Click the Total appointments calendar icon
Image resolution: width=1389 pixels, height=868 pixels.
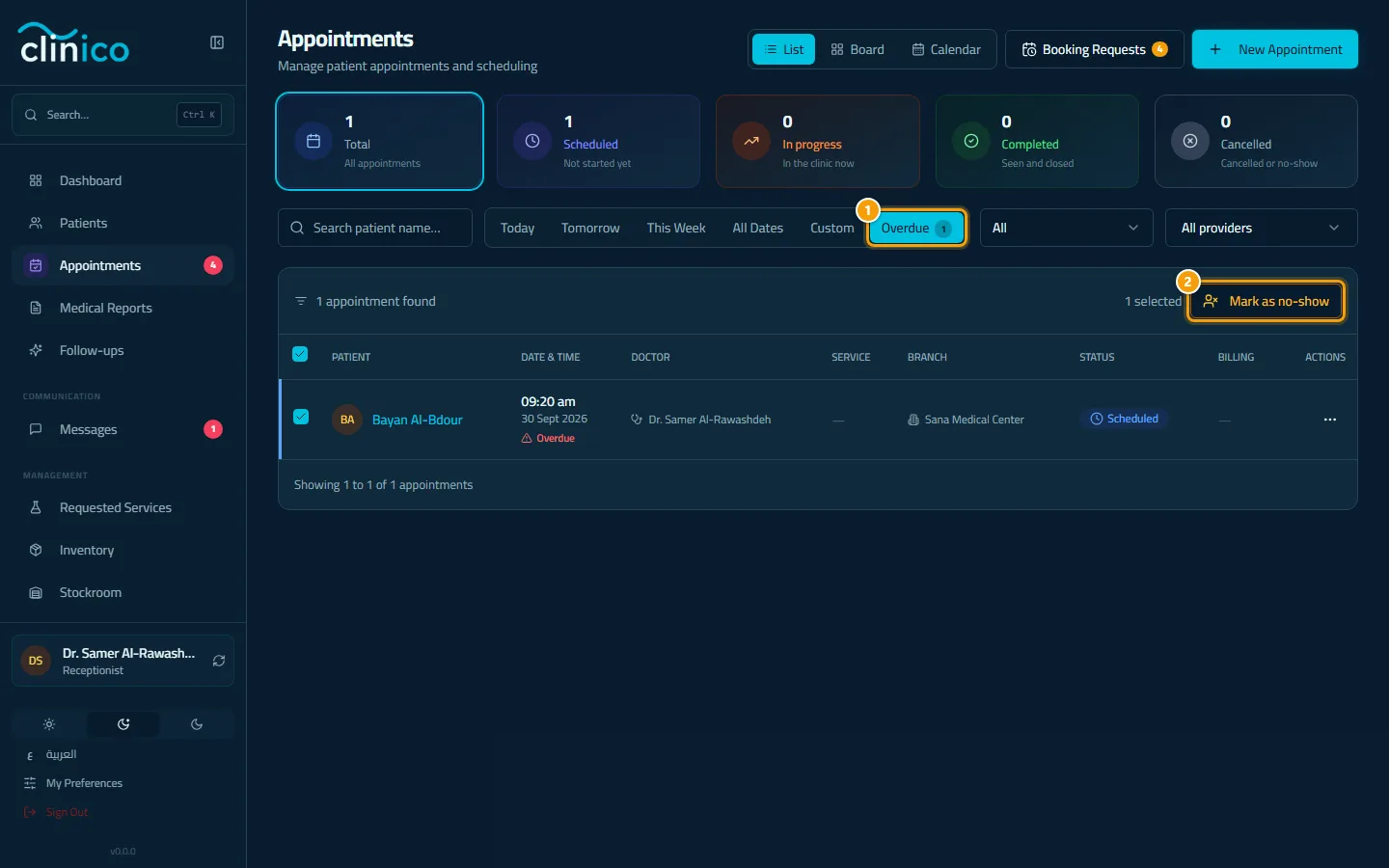(x=313, y=141)
